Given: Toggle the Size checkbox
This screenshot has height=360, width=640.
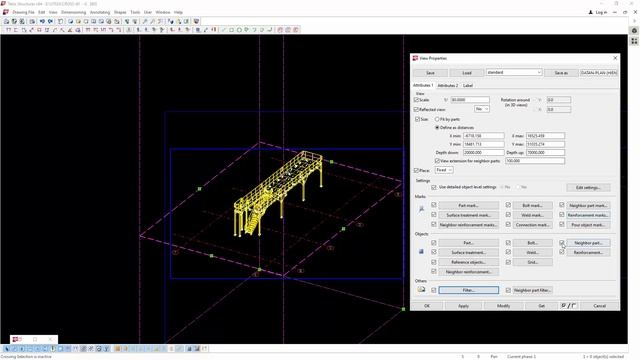Looking at the screenshot, I should 417,119.
